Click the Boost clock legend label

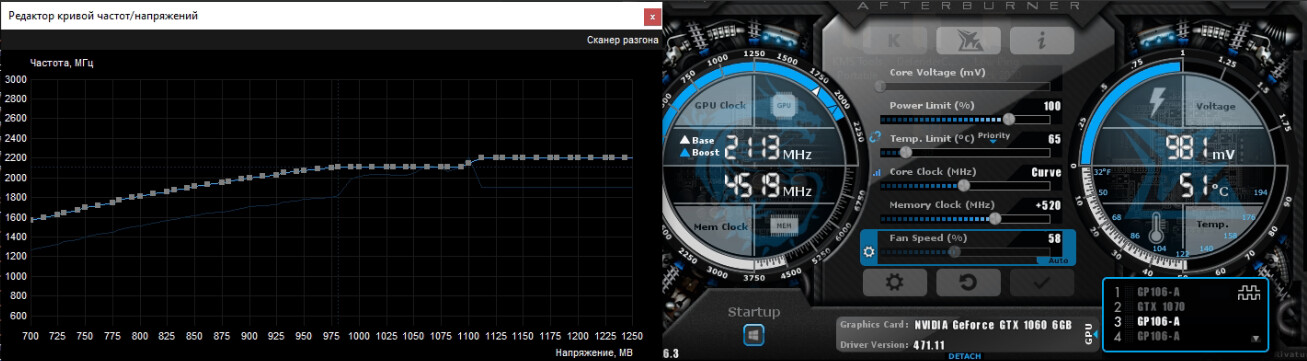point(698,152)
